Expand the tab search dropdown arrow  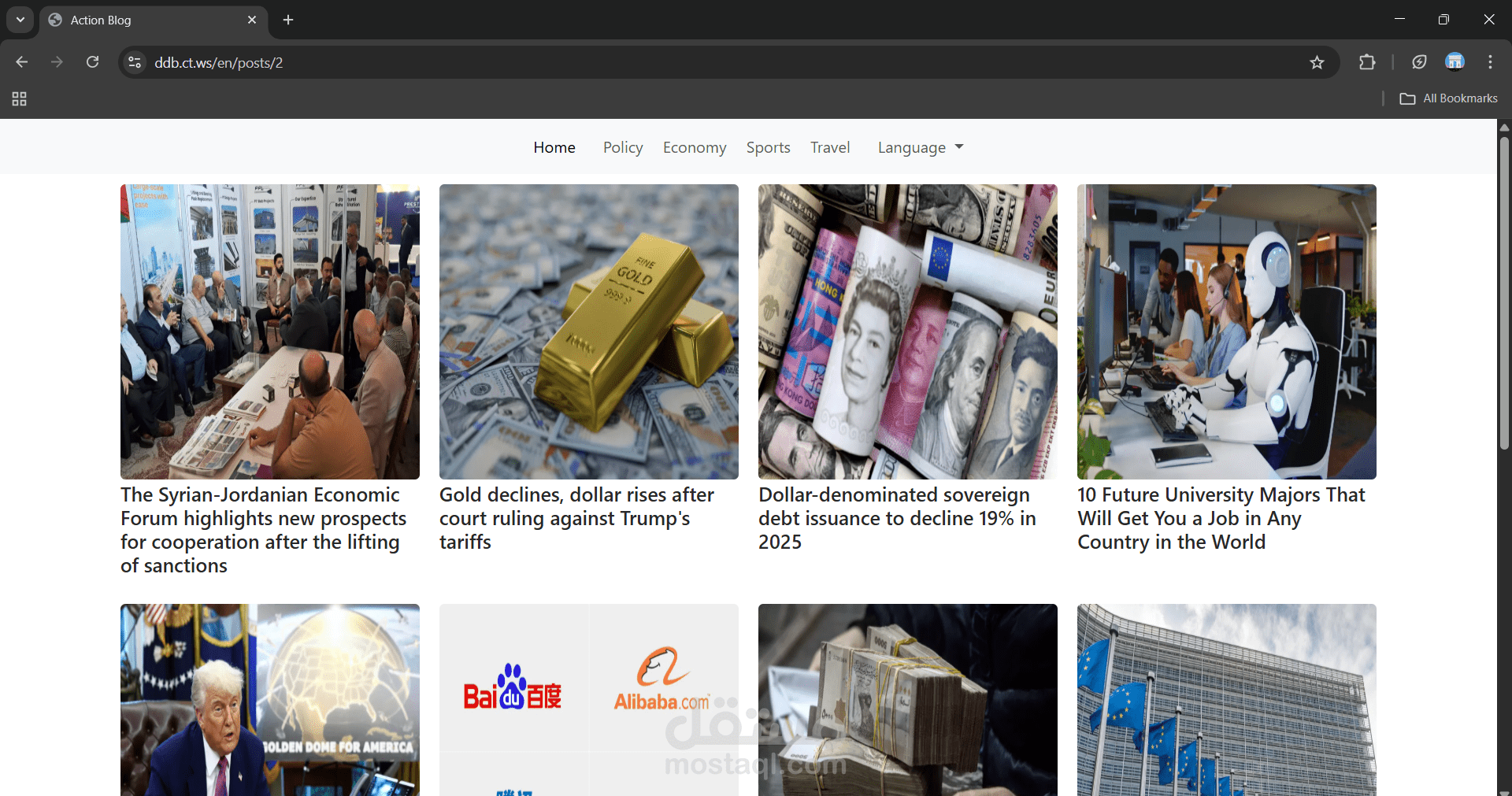coord(20,20)
